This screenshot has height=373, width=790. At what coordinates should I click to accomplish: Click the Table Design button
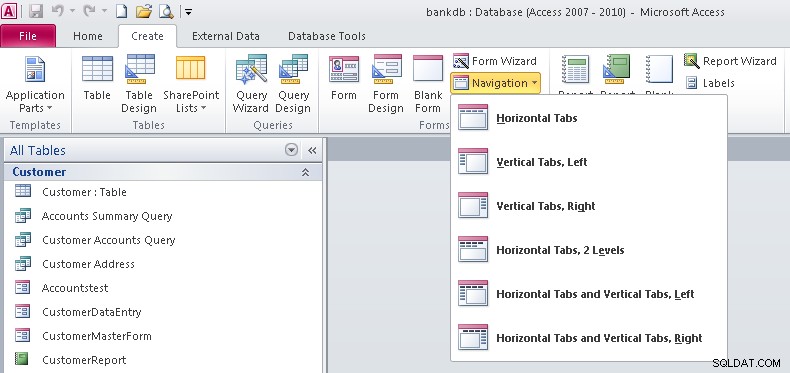(x=139, y=84)
